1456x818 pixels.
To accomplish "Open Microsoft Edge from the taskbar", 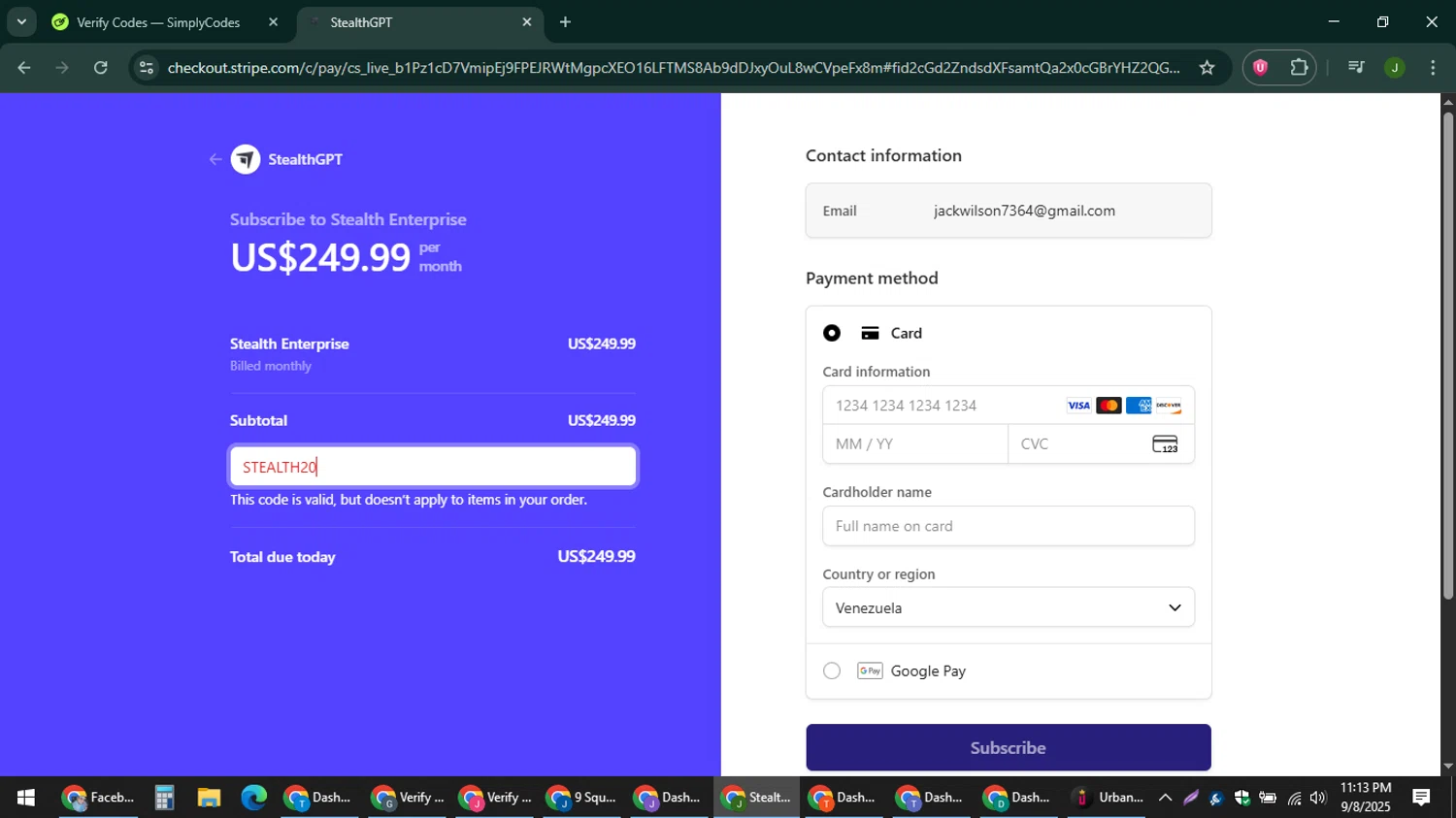I will pyautogui.click(x=253, y=798).
